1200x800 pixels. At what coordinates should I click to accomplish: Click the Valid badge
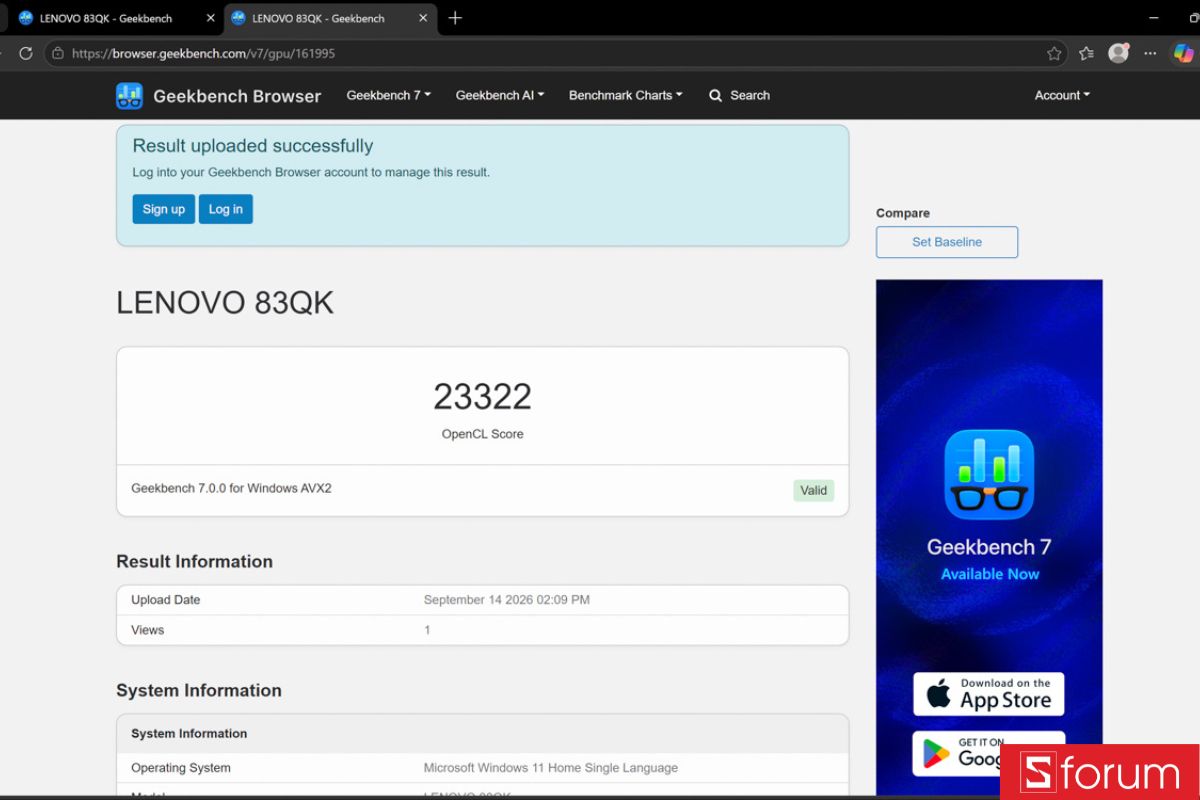tap(814, 490)
